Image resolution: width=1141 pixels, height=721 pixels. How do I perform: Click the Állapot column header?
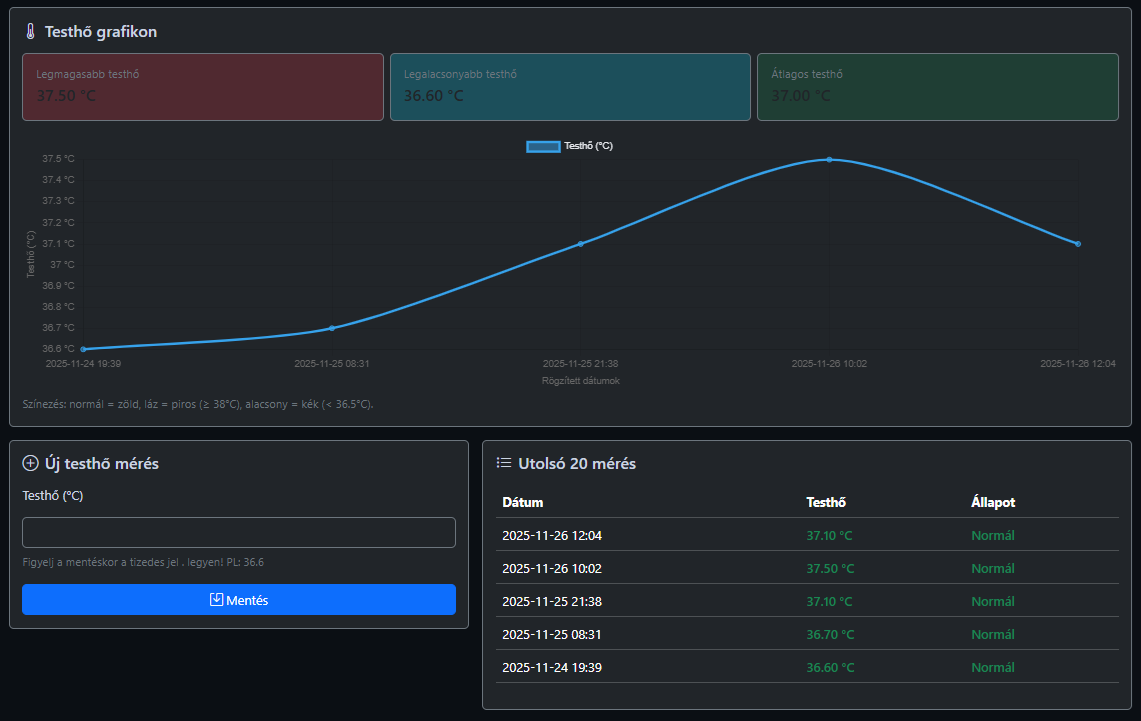pos(993,502)
